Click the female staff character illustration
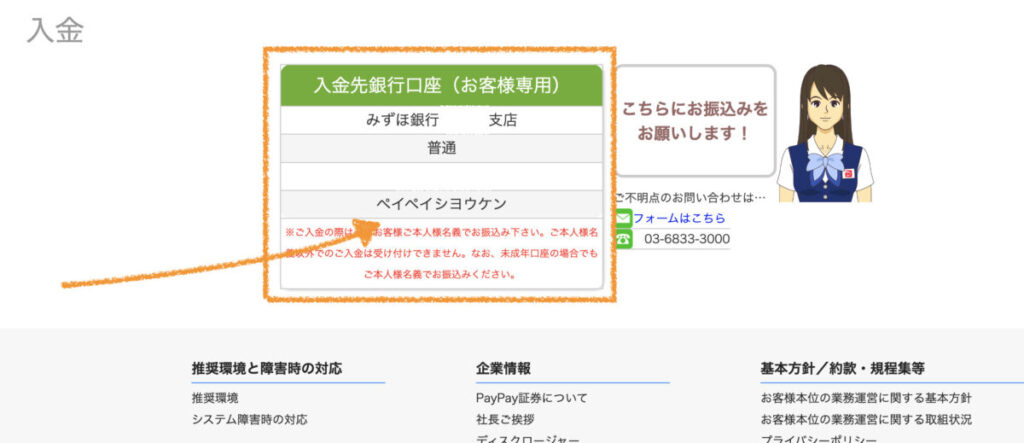The image size is (1024, 443). pos(825,133)
